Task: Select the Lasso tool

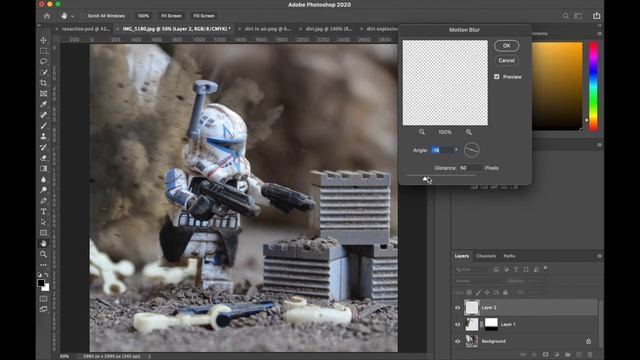Action: click(x=43, y=61)
